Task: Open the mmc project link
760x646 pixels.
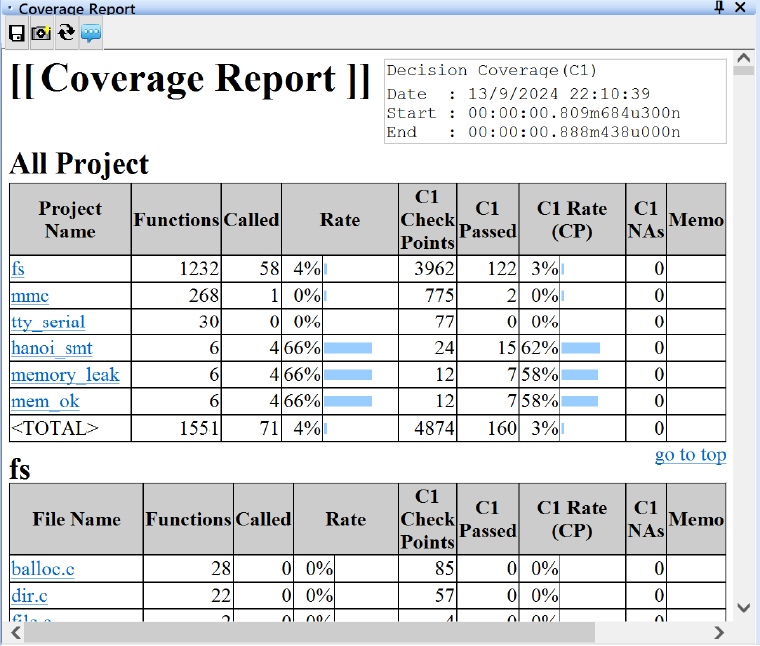Action: point(30,295)
